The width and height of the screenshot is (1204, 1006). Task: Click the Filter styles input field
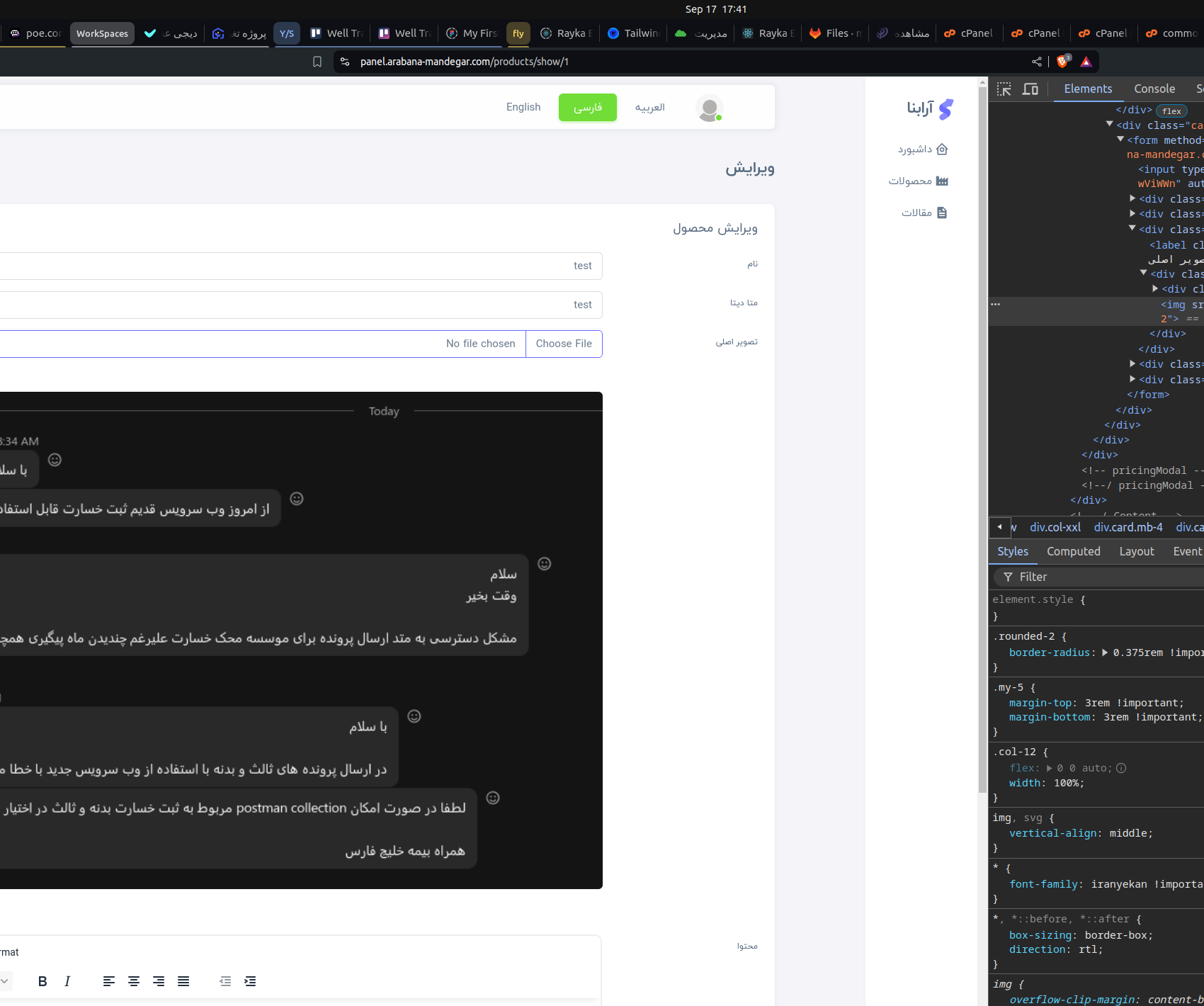[1105, 577]
